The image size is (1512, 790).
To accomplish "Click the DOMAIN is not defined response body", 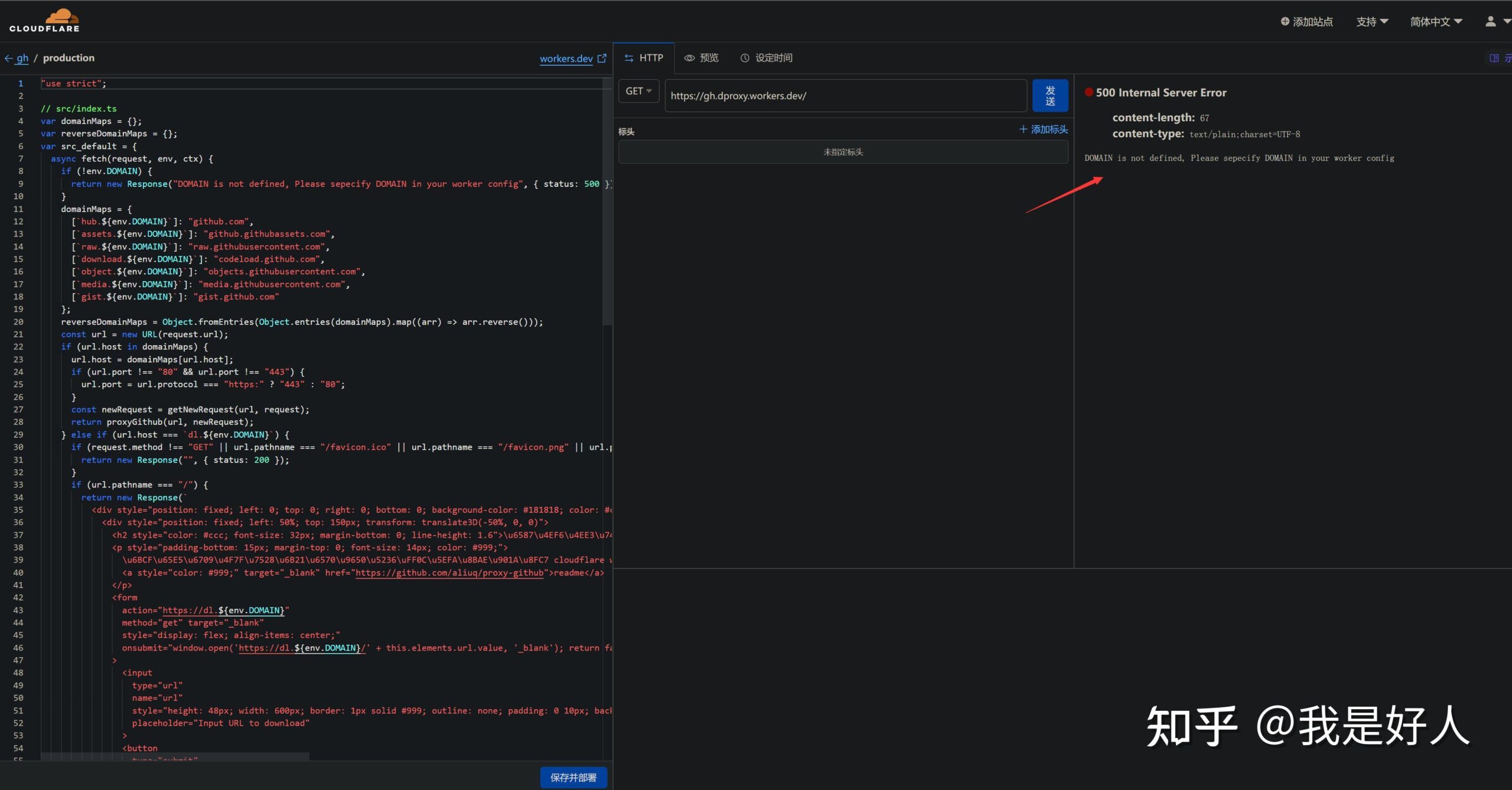I will pos(1239,158).
